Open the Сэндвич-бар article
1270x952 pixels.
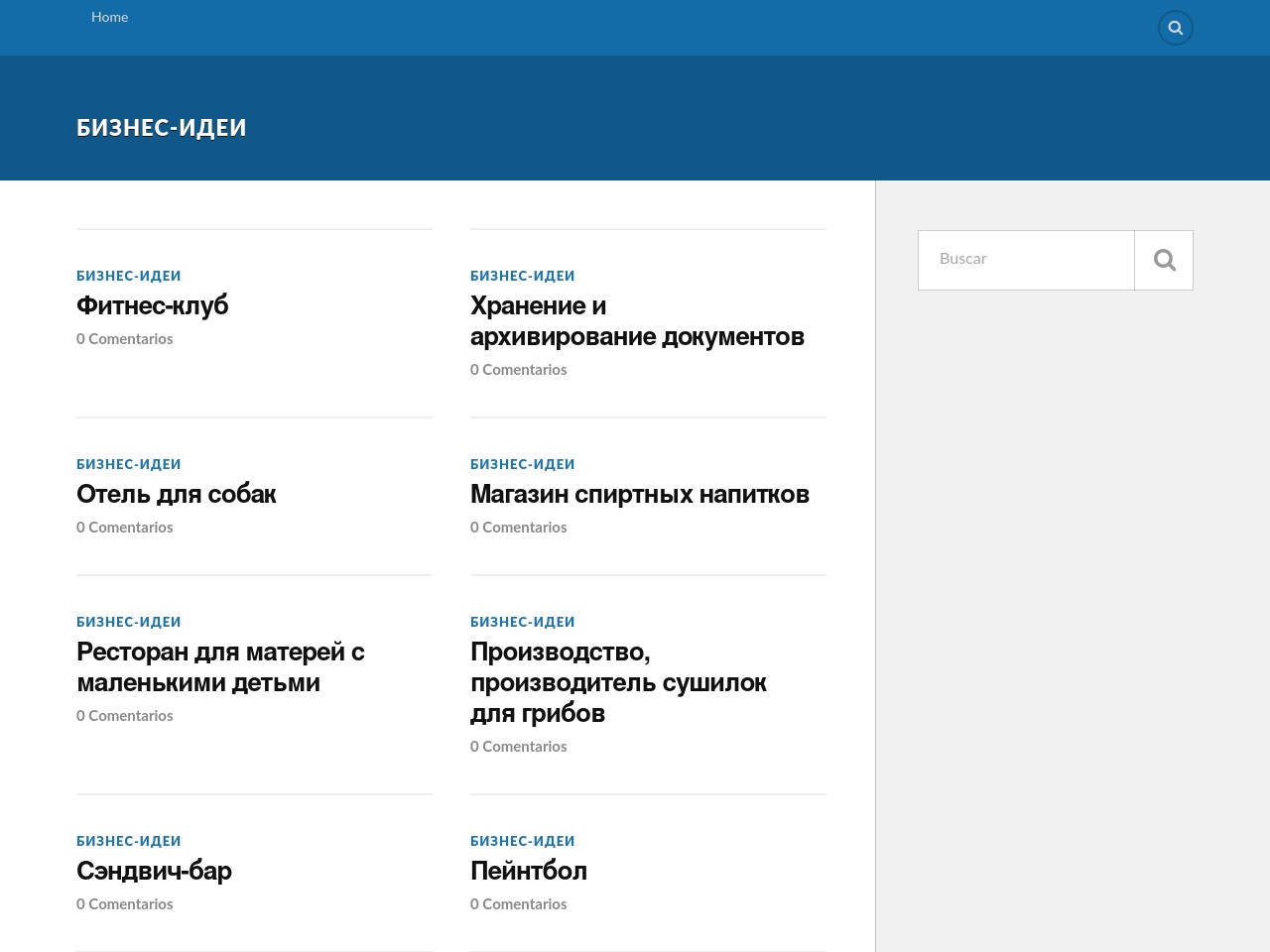click(x=154, y=871)
